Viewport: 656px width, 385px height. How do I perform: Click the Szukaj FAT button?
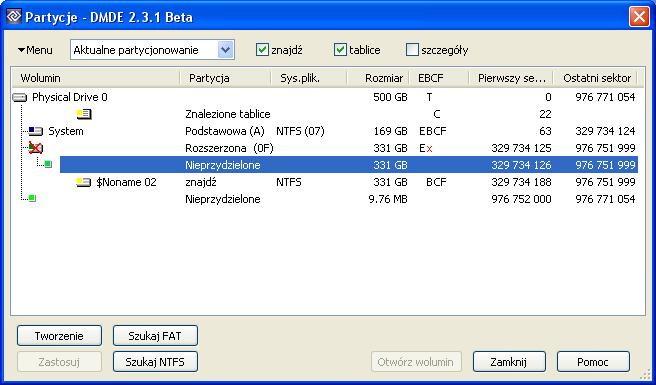pyautogui.click(x=155, y=336)
